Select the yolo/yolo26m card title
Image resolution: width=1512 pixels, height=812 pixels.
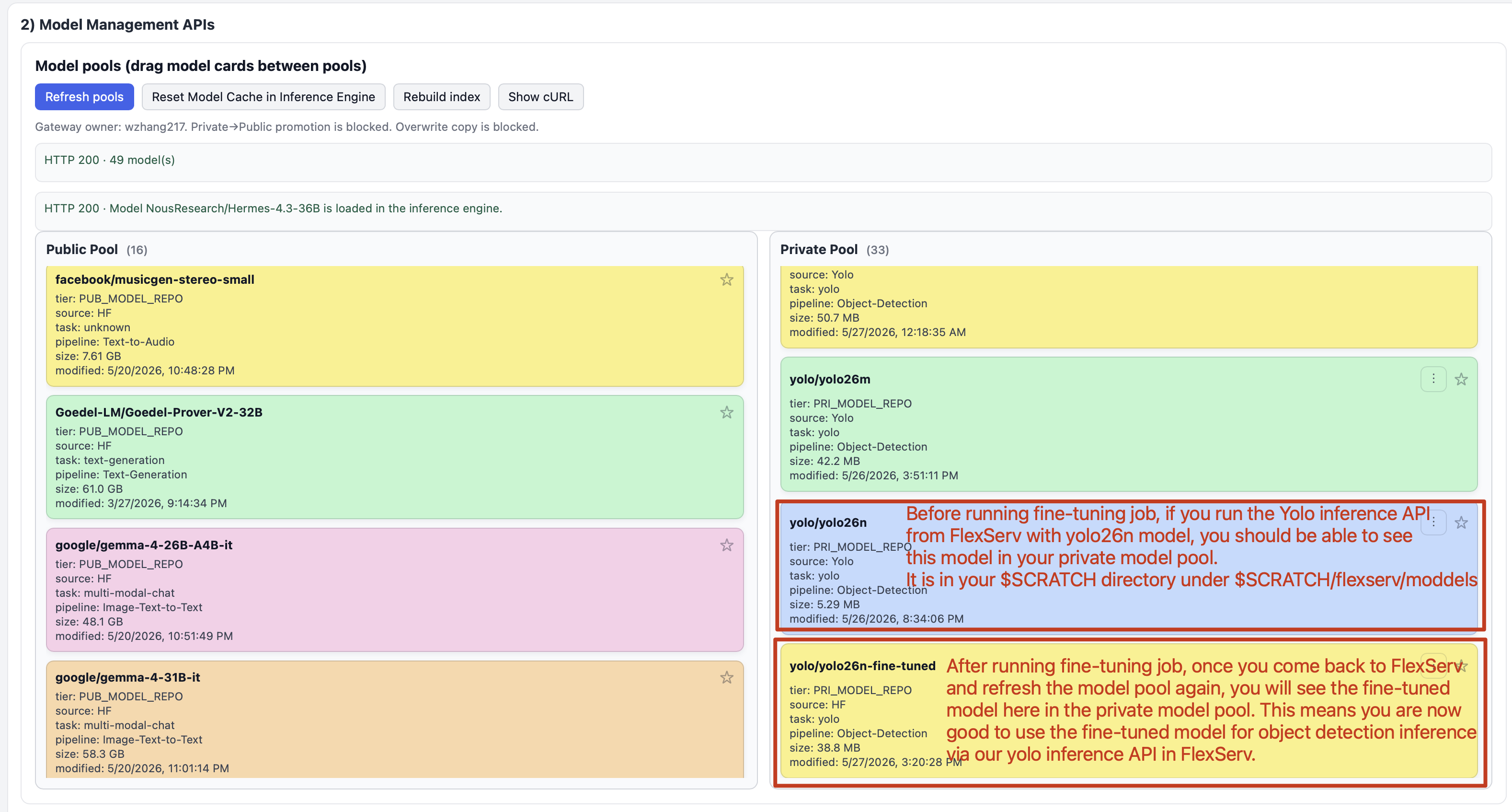[830, 379]
